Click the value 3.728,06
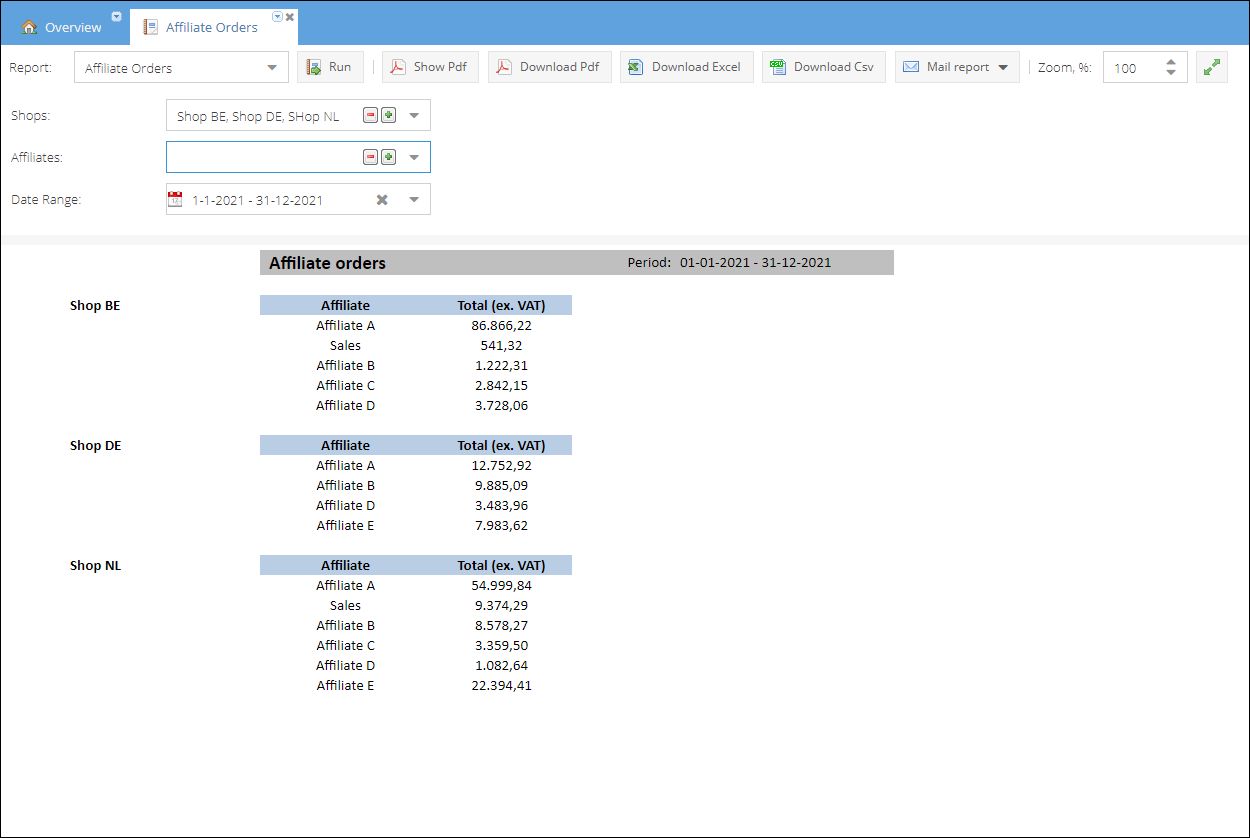1250x838 pixels. tap(501, 405)
